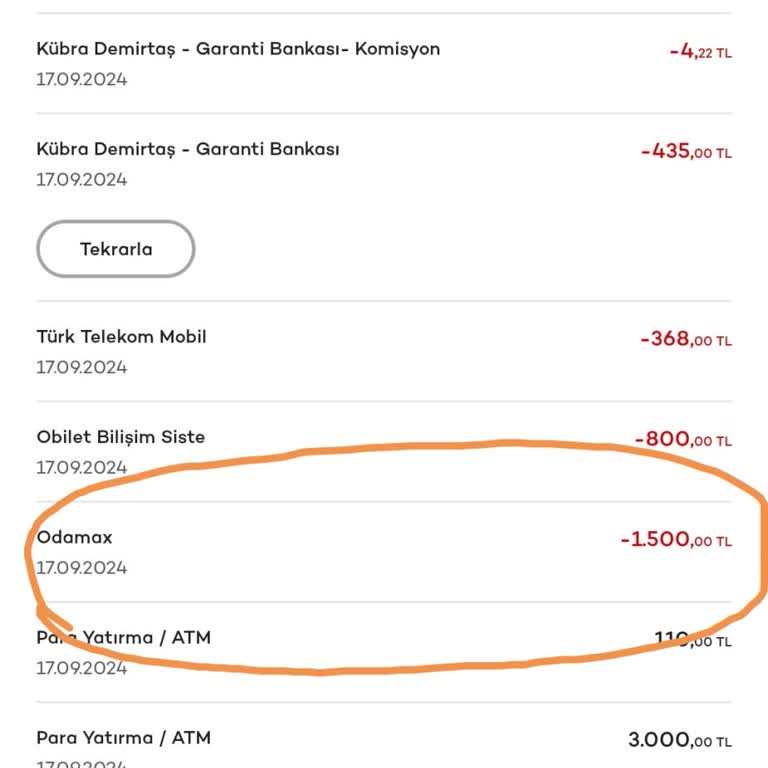Click the -4,22 TL commission amount
This screenshot has width=768, height=768.
click(x=700, y=51)
